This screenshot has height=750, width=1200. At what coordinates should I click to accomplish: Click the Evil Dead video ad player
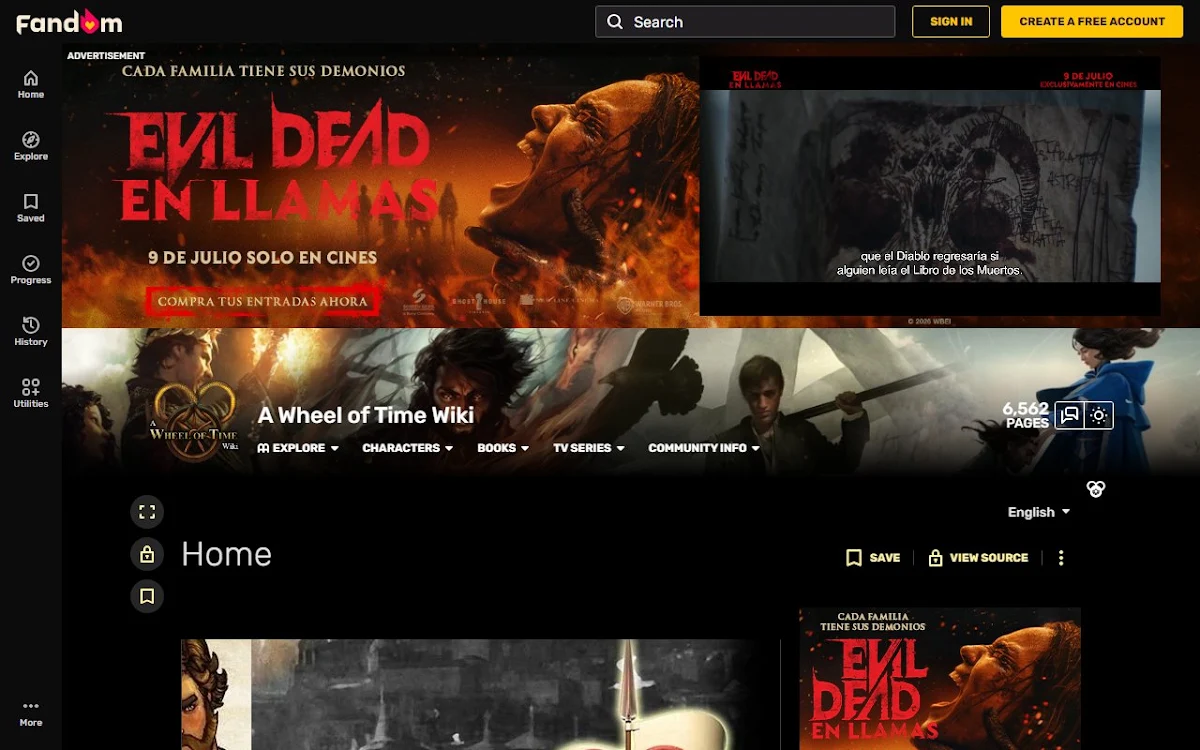coord(930,186)
